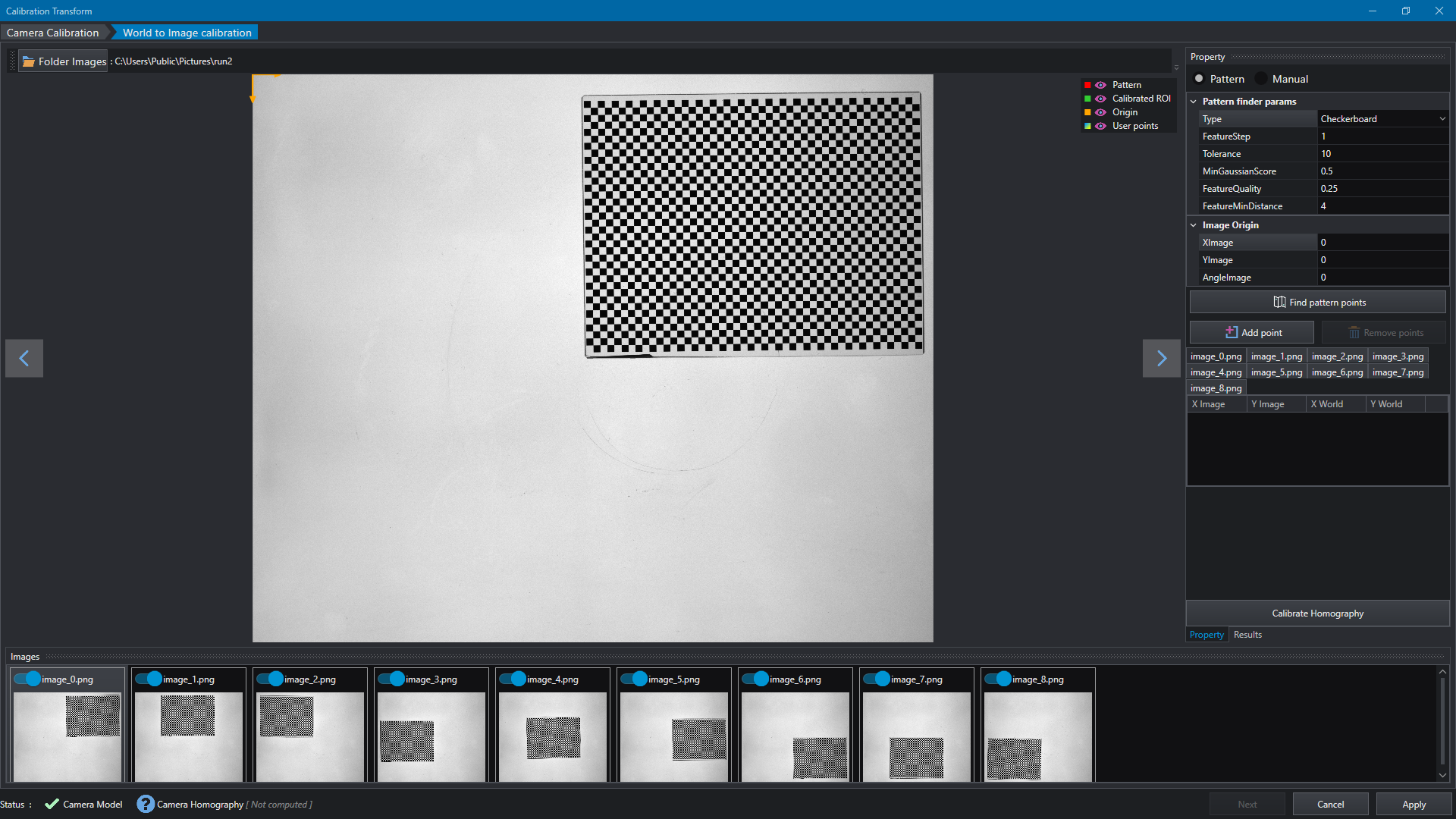
Task: Edit the AngleImage value field
Action: 1383,278
